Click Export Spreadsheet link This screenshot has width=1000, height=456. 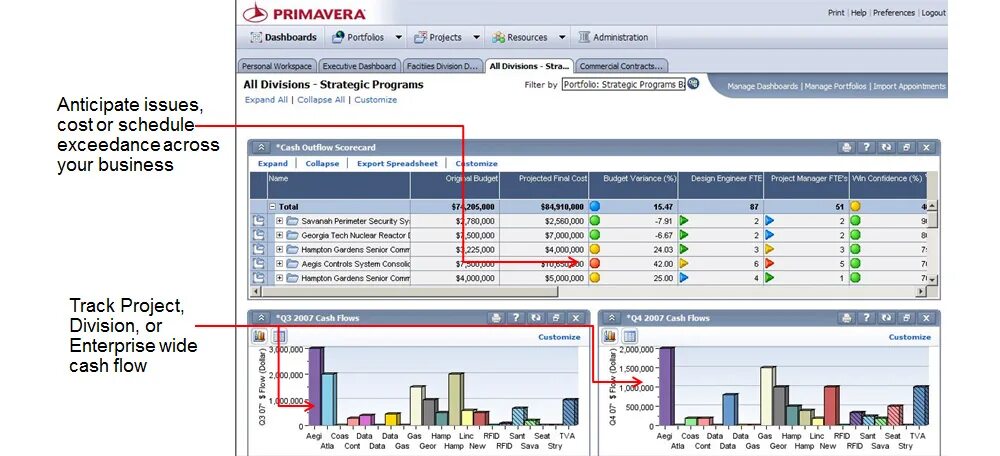point(397,164)
